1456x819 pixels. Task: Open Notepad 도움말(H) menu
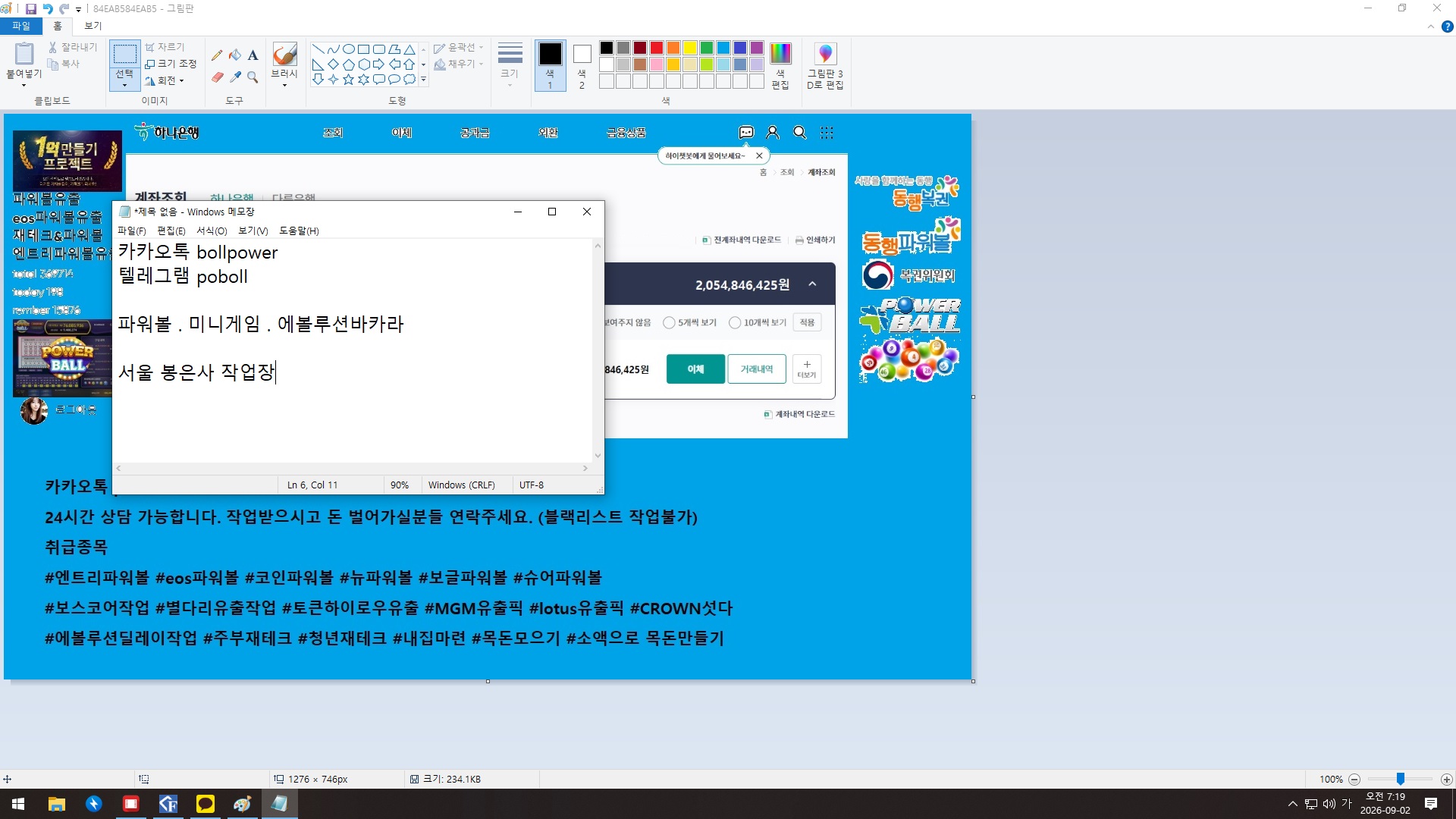299,231
